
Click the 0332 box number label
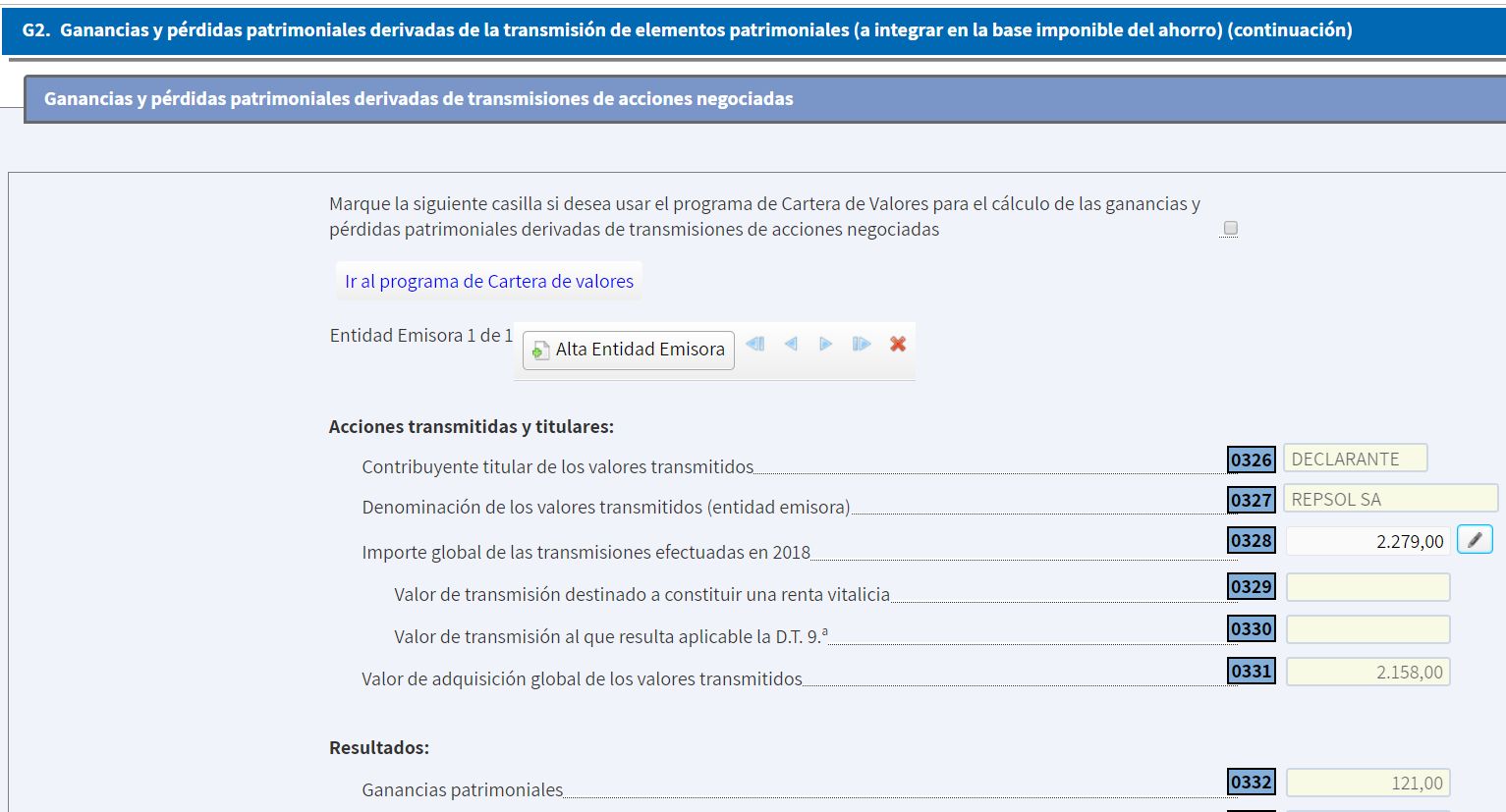1251,783
